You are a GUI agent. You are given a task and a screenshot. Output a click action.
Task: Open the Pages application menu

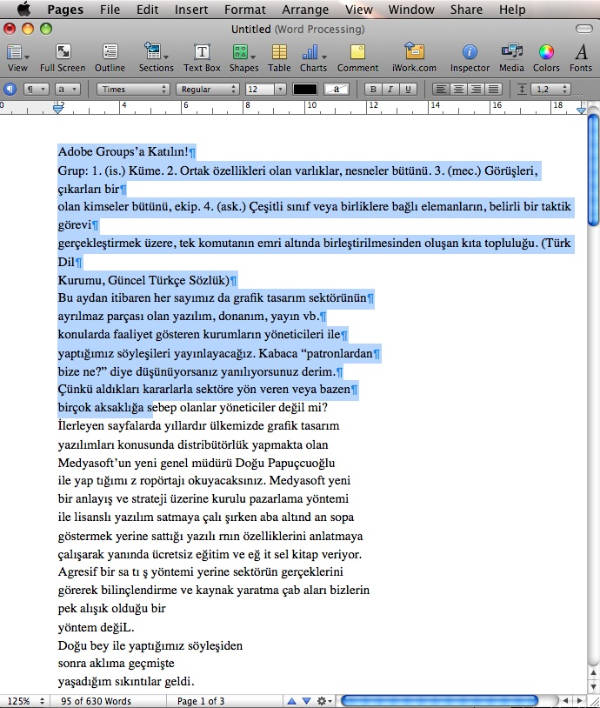[65, 9]
